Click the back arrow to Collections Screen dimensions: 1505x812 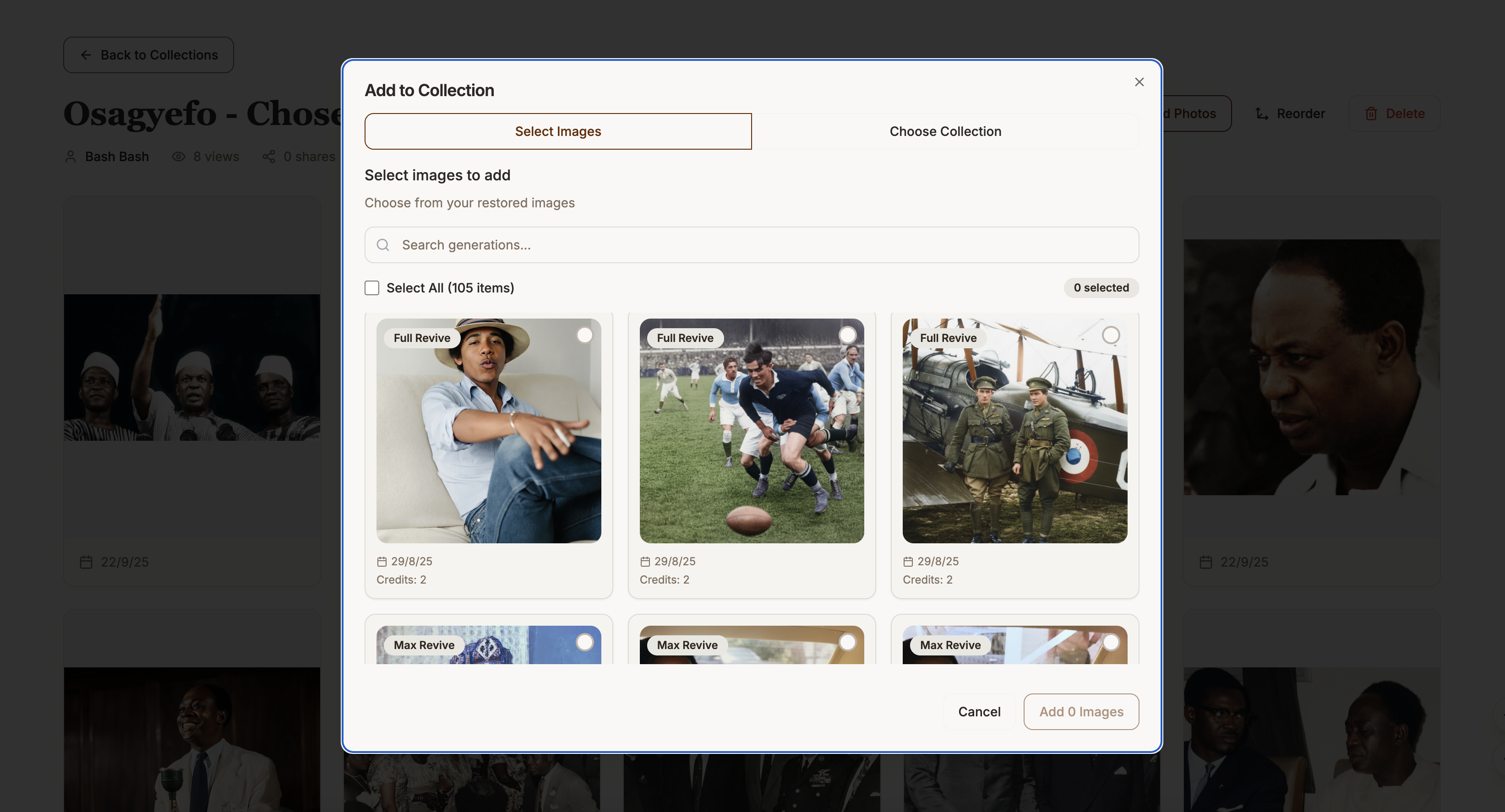[x=86, y=55]
